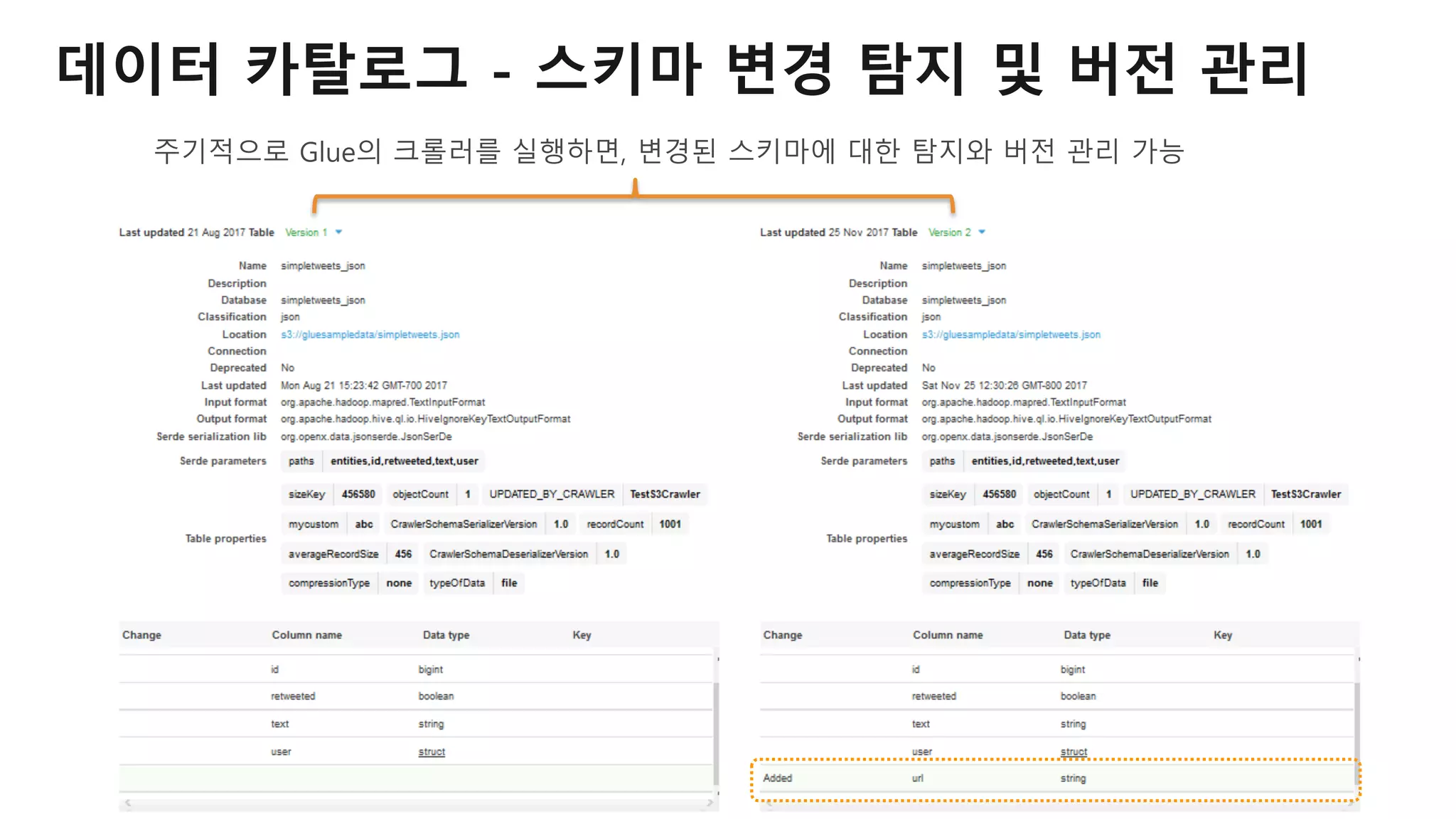Select 'text' column row in left table
Image resolution: width=1456 pixels, height=819 pixels.
[416, 724]
